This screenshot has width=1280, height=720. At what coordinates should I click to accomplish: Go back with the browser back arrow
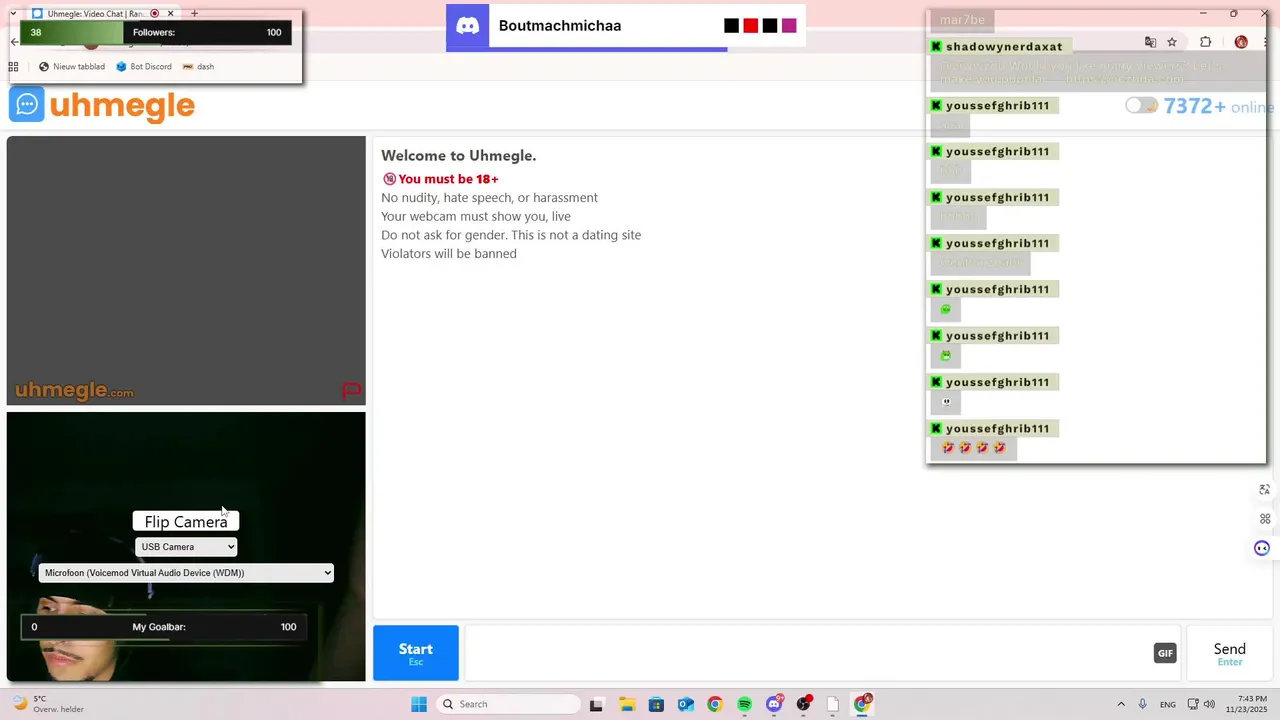pos(14,42)
